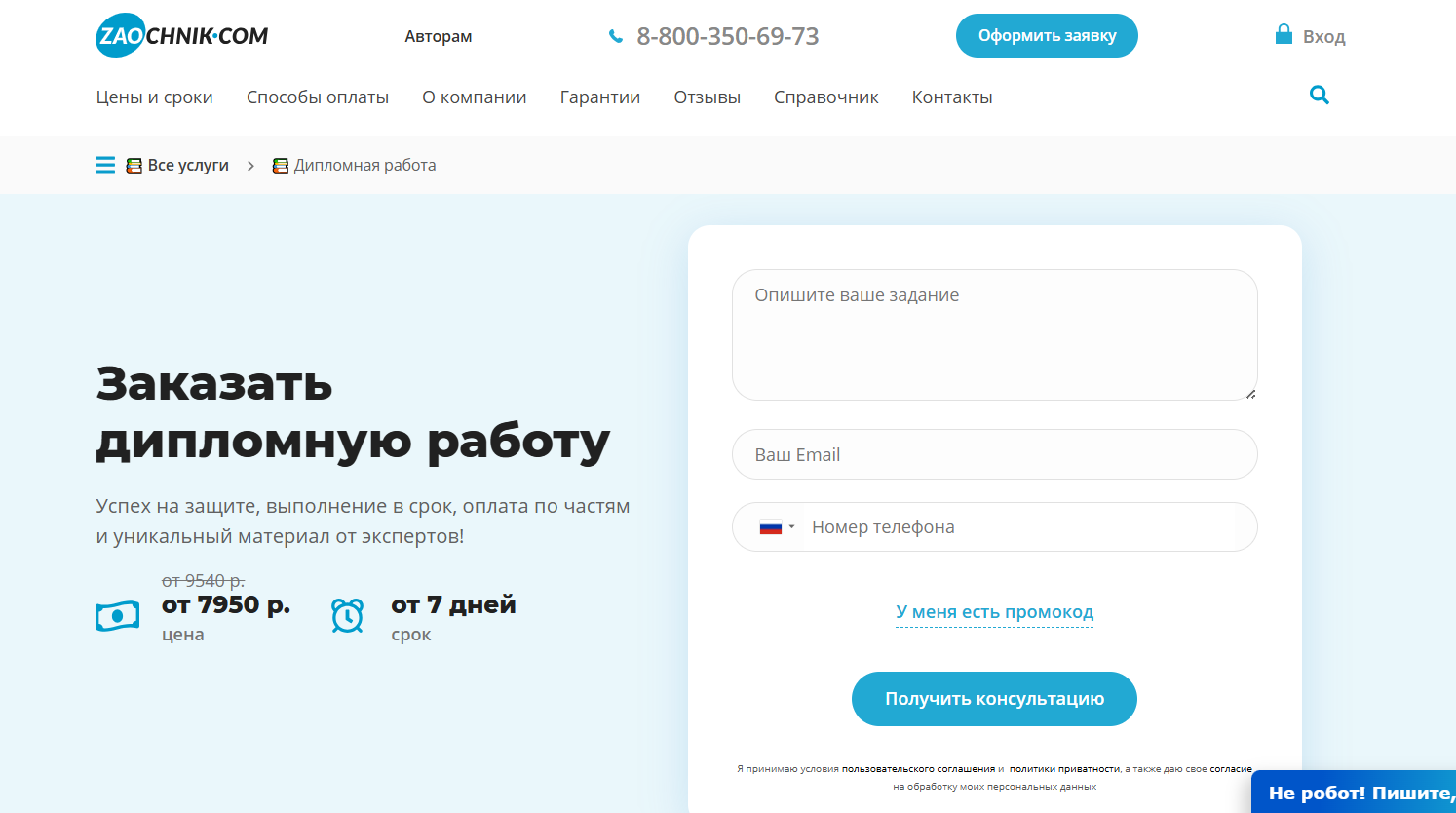Expand the promo code field via У меня есть промокод
The height and width of the screenshot is (813, 1456).
994,612
